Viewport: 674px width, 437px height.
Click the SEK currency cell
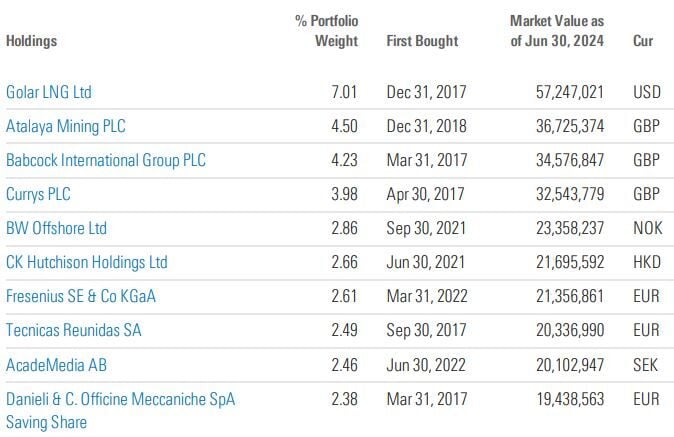(645, 364)
